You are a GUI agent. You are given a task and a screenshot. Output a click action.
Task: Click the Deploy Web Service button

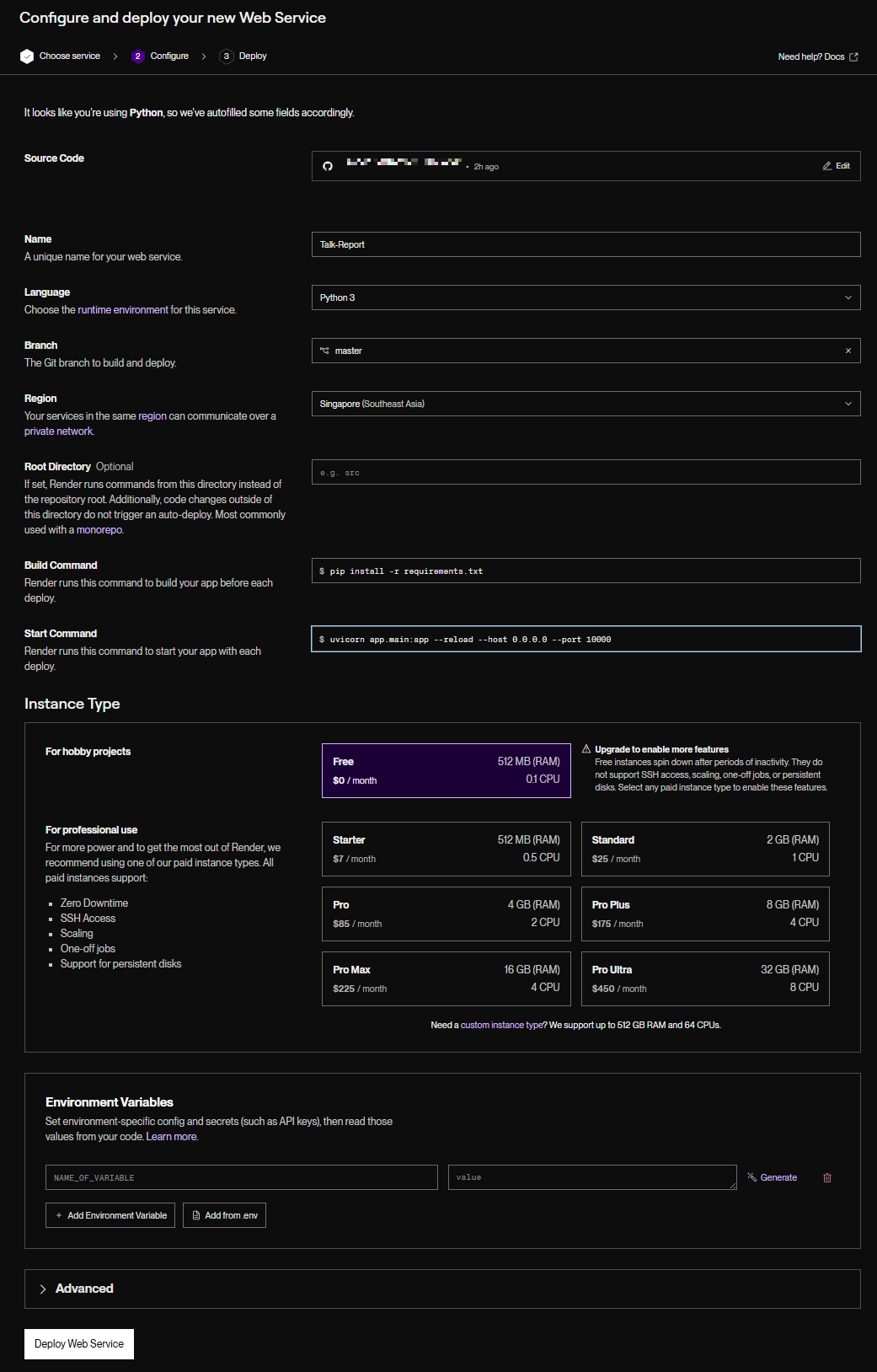pos(79,1344)
